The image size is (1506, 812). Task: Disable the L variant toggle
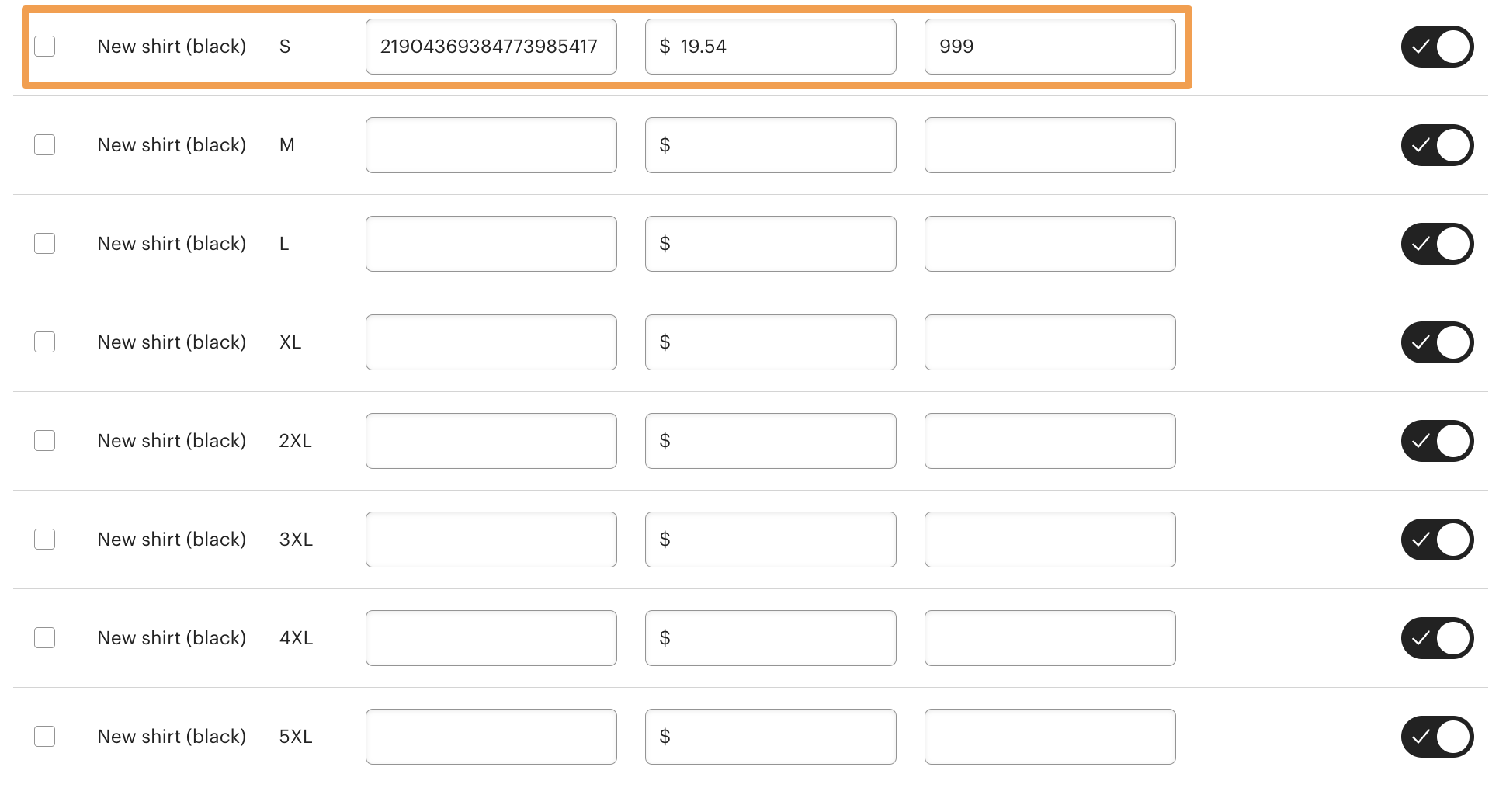tap(1437, 243)
